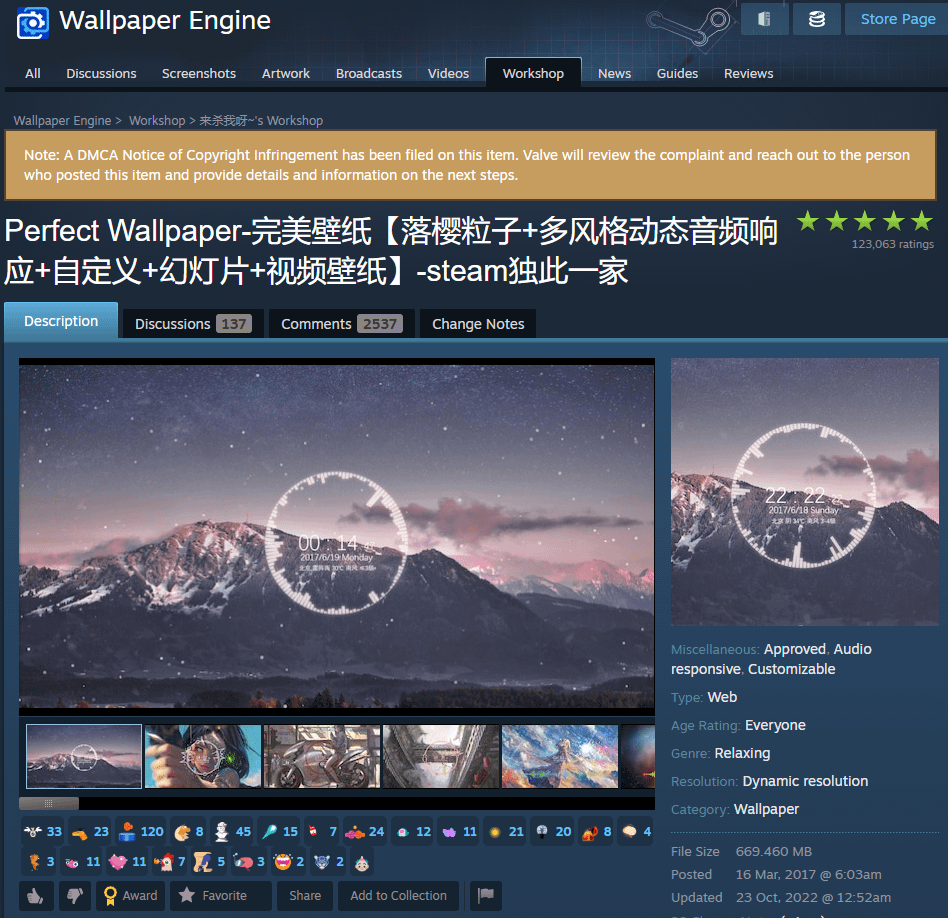Click the chicken reaction award with count 7
This screenshot has width=948, height=918.
(169, 862)
